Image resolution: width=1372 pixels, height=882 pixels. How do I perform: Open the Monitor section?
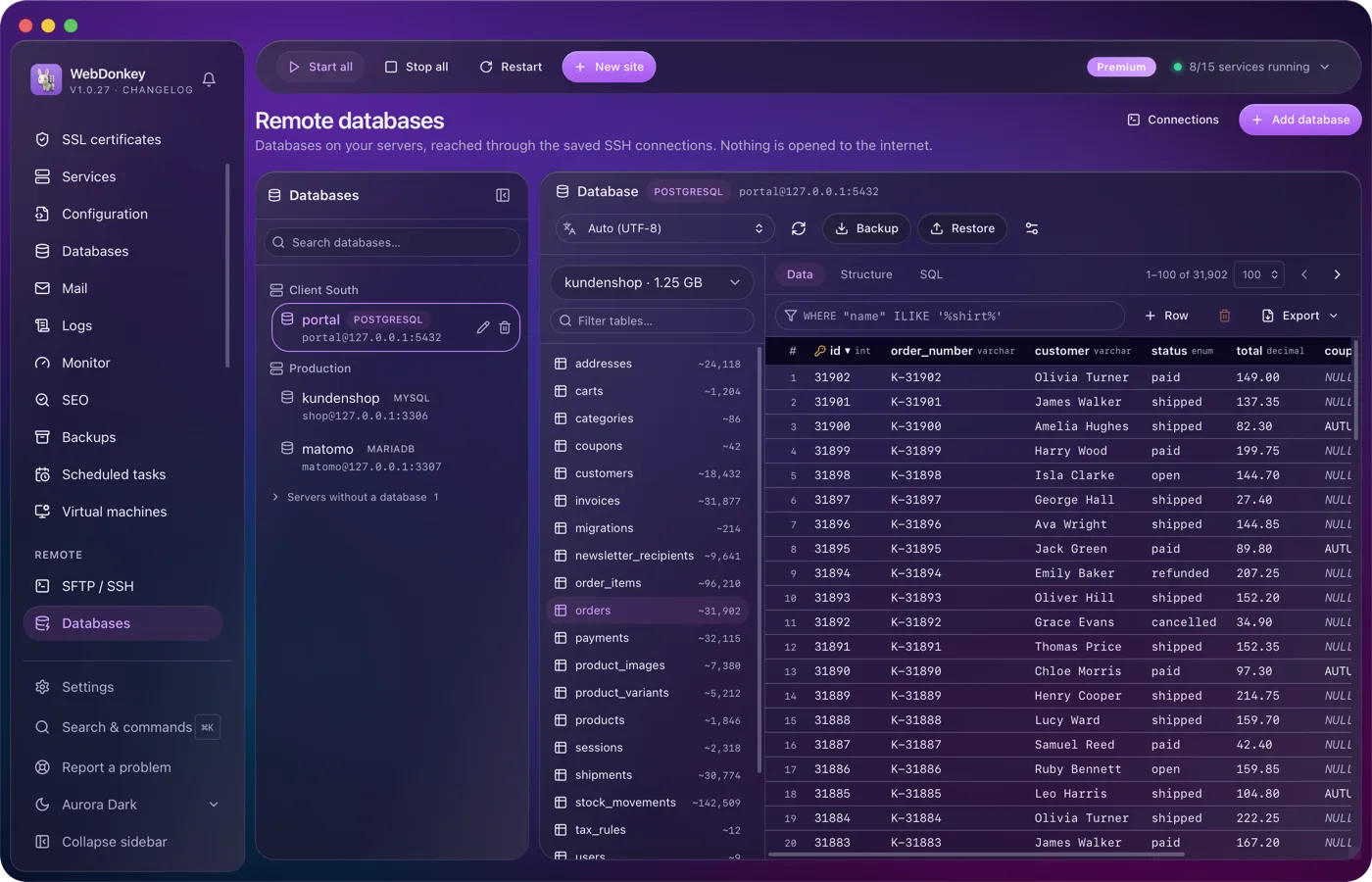click(124, 363)
